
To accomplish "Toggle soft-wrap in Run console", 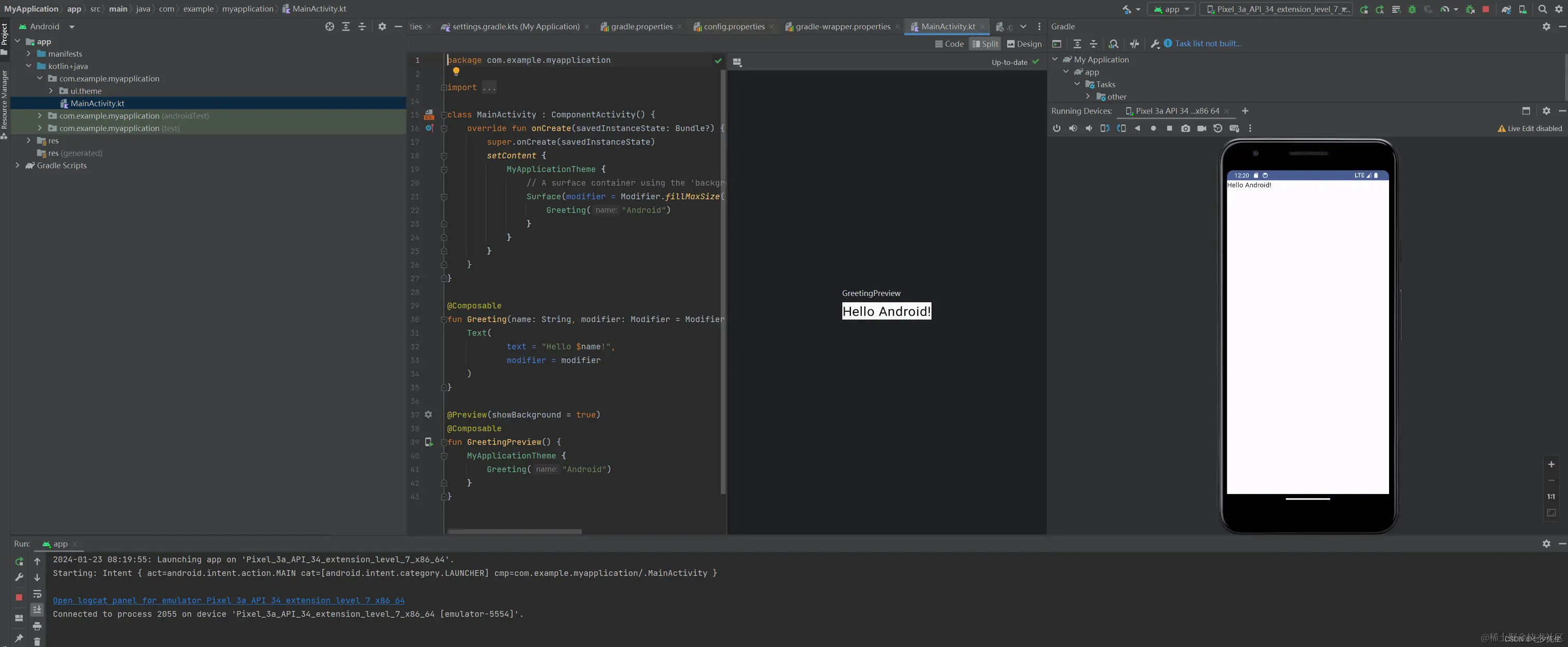I will coord(37,594).
